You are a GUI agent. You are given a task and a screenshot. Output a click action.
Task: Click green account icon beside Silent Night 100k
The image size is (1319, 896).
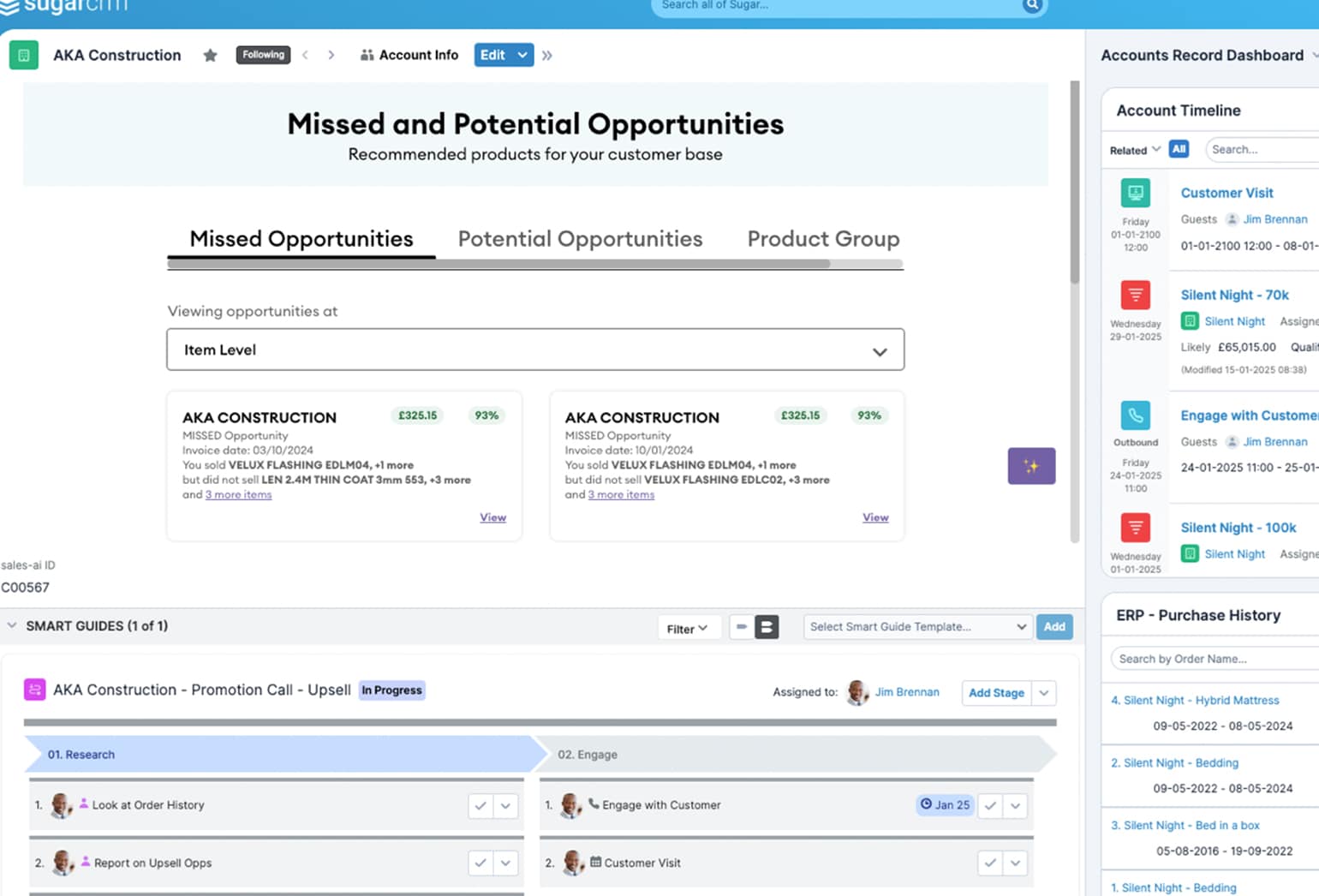[x=1190, y=554]
